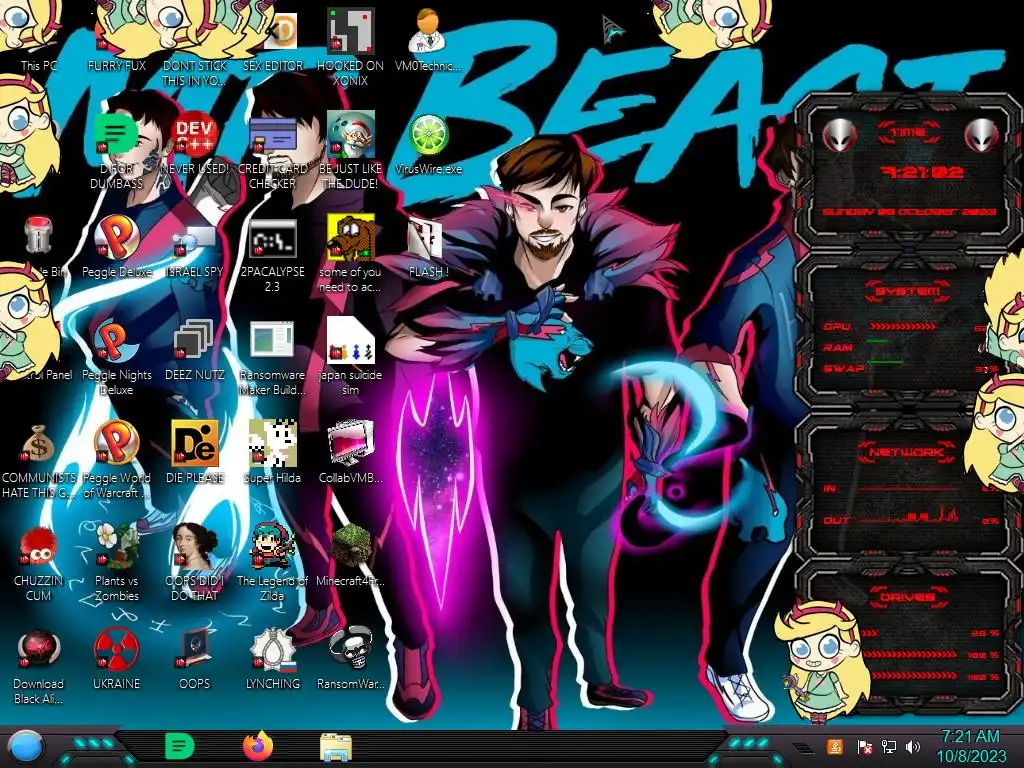The height and width of the screenshot is (768, 1024).
Task: Launch Firefox from the taskbar
Action: 257,746
